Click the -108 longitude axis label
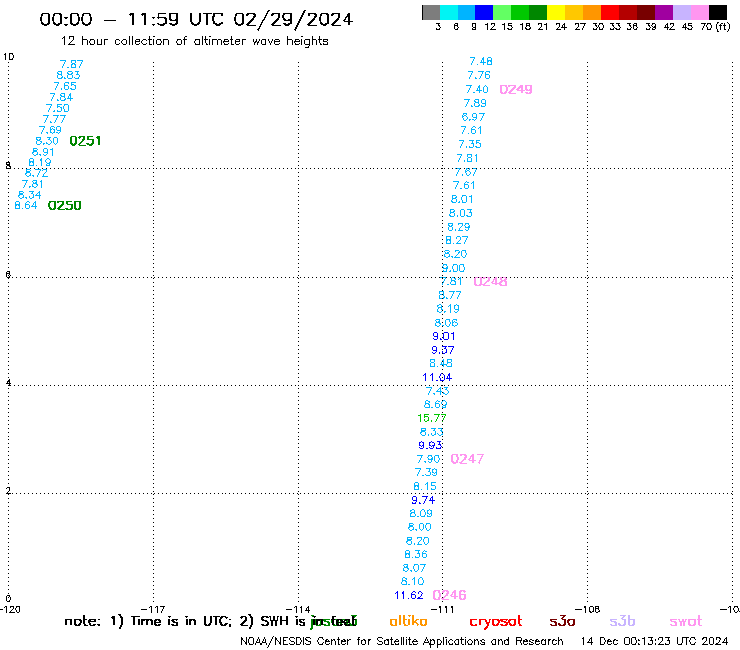 [588, 609]
